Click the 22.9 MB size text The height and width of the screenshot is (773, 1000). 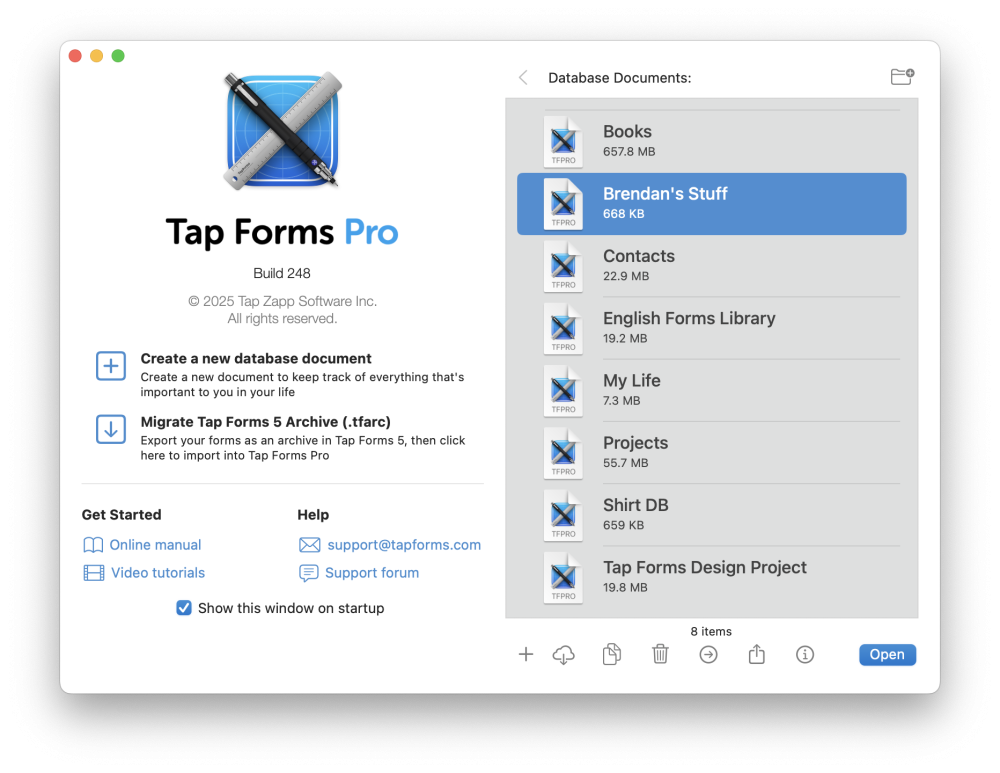(626, 276)
